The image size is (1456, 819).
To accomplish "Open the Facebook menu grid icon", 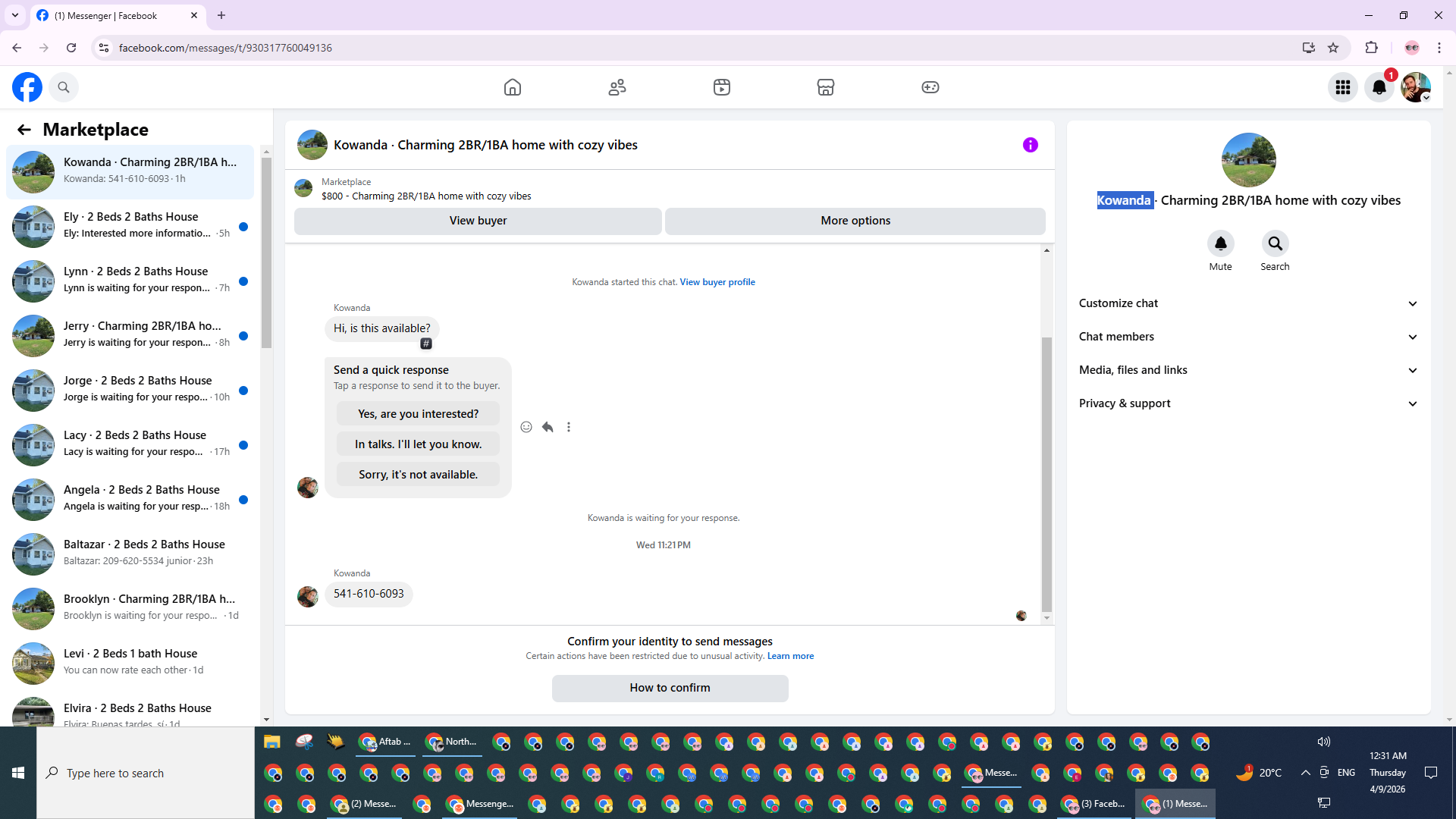I will point(1343,87).
